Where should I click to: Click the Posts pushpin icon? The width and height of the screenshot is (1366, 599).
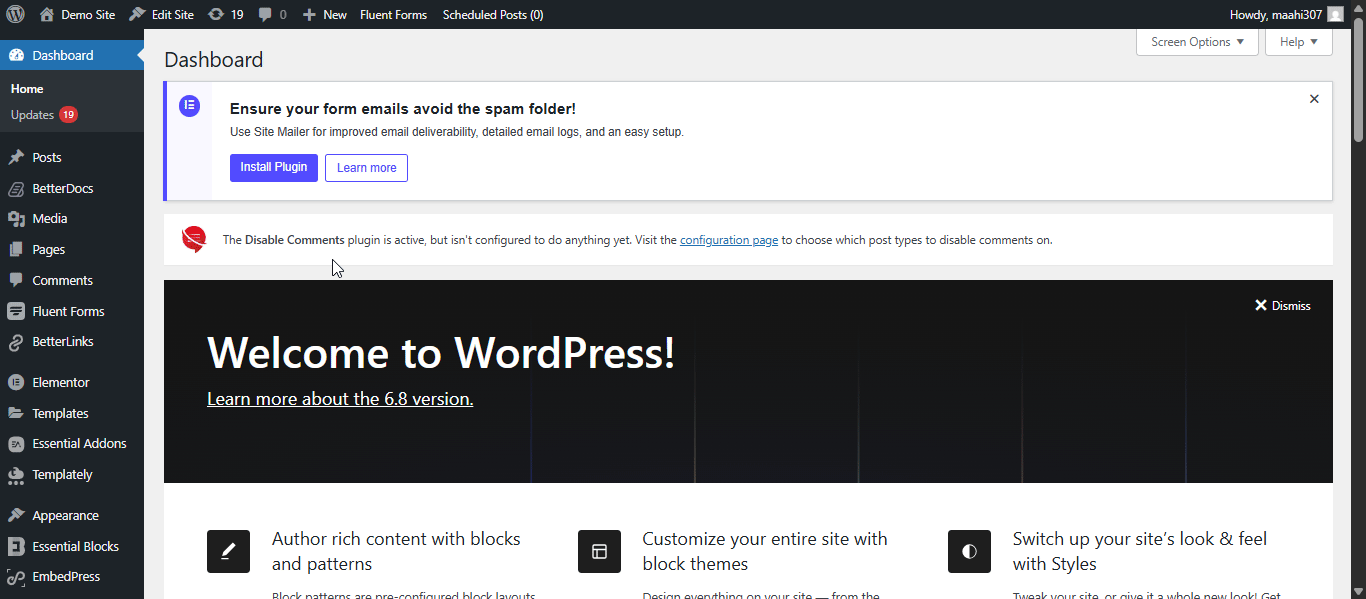(x=16, y=157)
